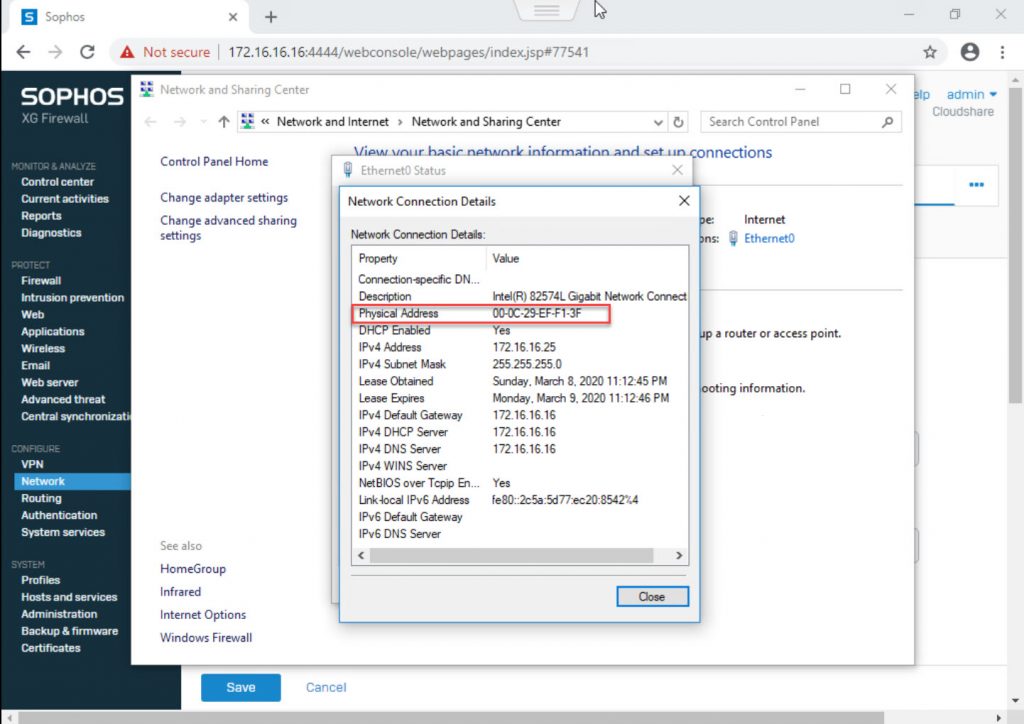Click the browser forward arrow

pyautogui.click(x=56, y=52)
